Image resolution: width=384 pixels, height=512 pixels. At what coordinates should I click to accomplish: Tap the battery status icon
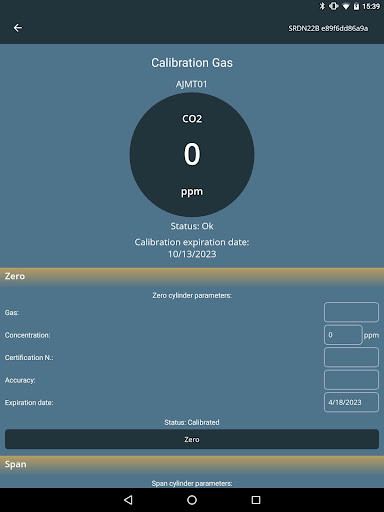coord(356,6)
